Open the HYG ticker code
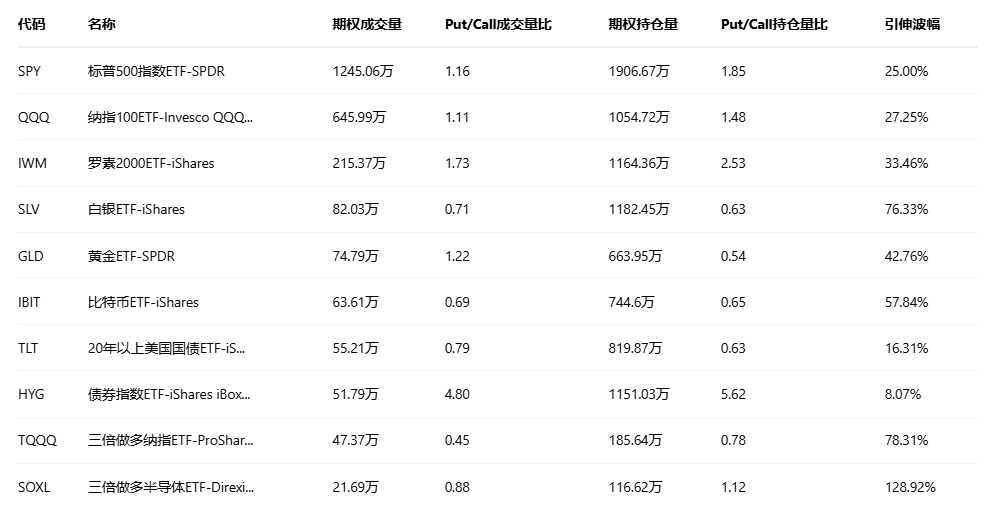 coord(31,394)
